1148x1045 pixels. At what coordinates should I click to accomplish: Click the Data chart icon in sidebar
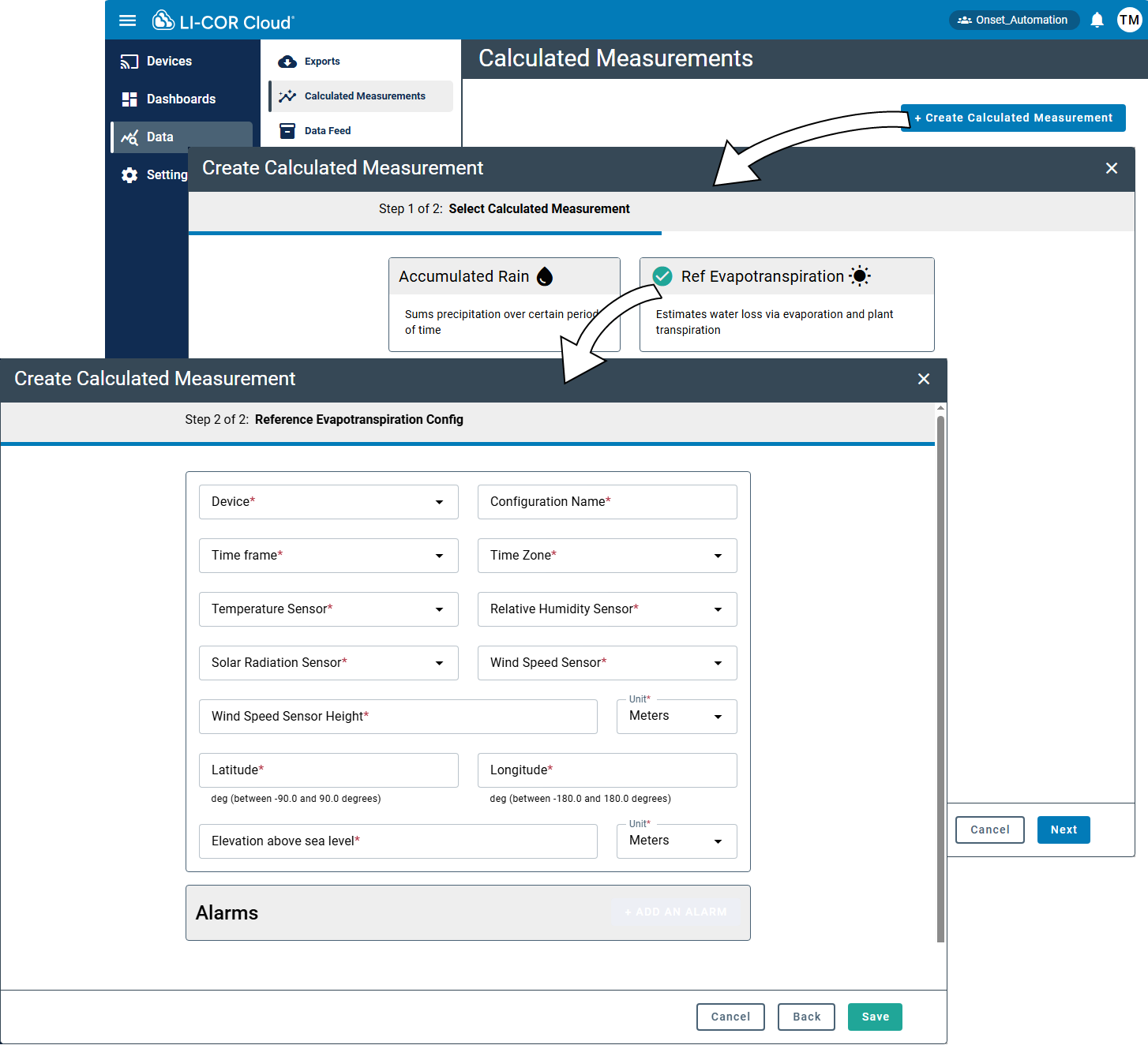129,137
